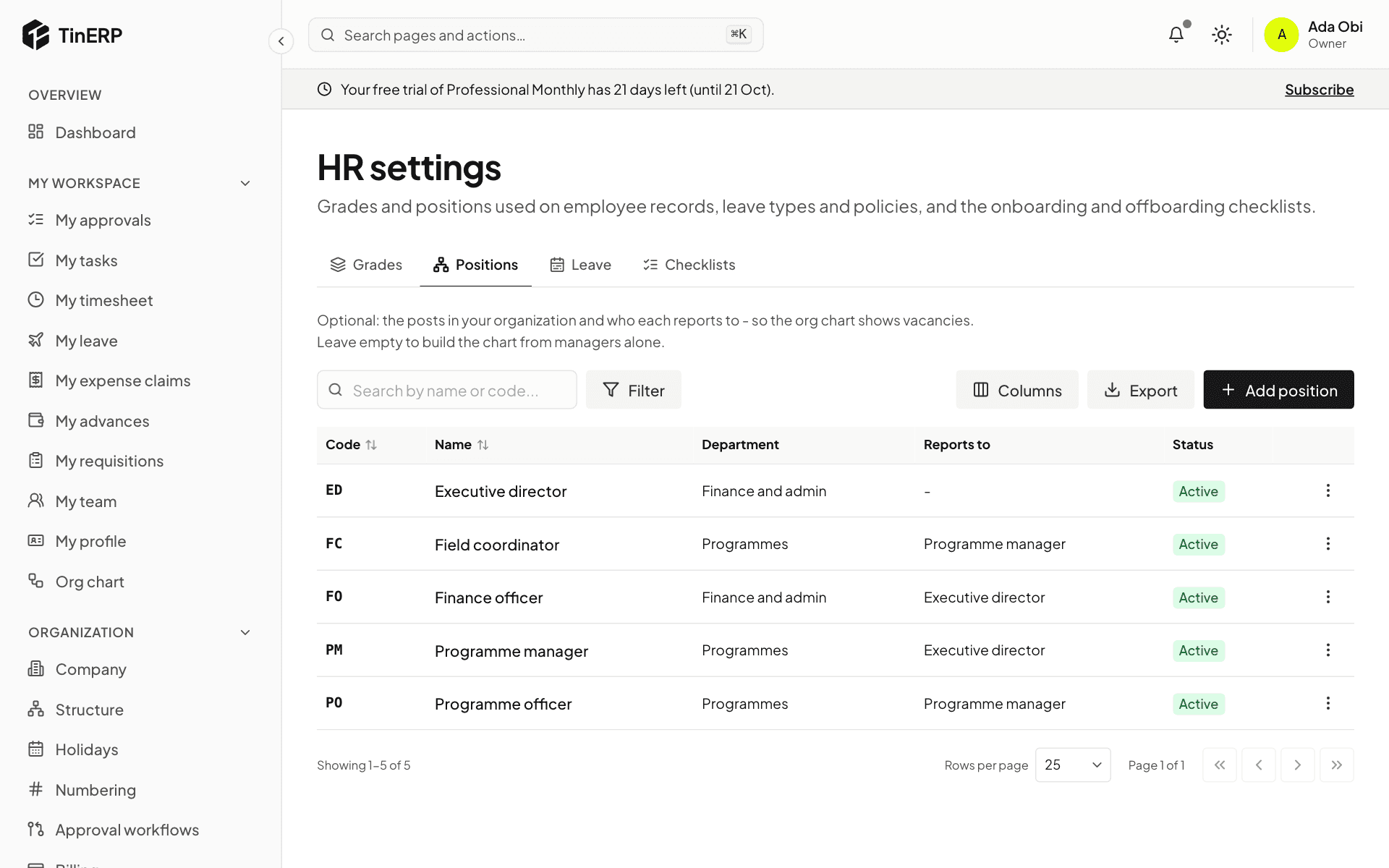Select the Positions tab
Viewport: 1389px width, 868px height.
coord(476,265)
